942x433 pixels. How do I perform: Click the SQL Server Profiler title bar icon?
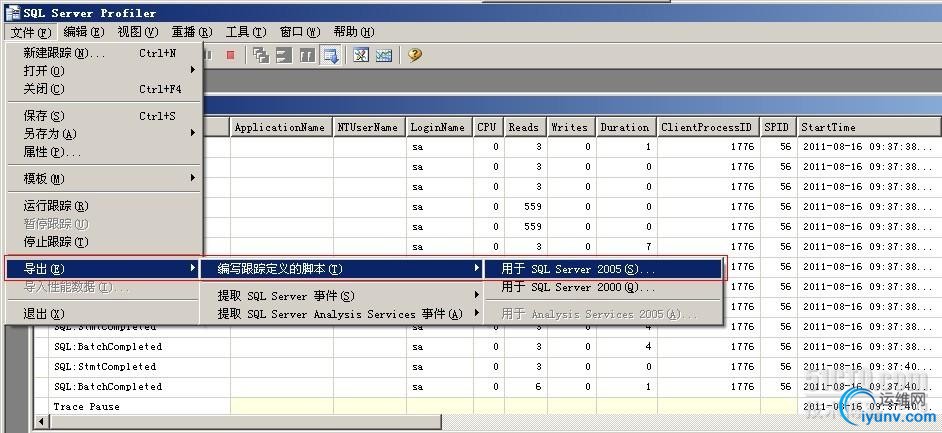(x=12, y=12)
